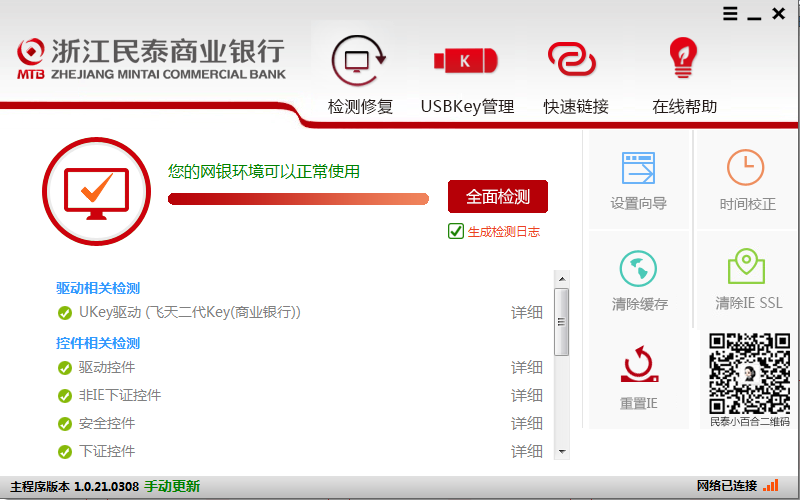
Task: Click the 清除缓存 globe icon
Action: [x=638, y=268]
